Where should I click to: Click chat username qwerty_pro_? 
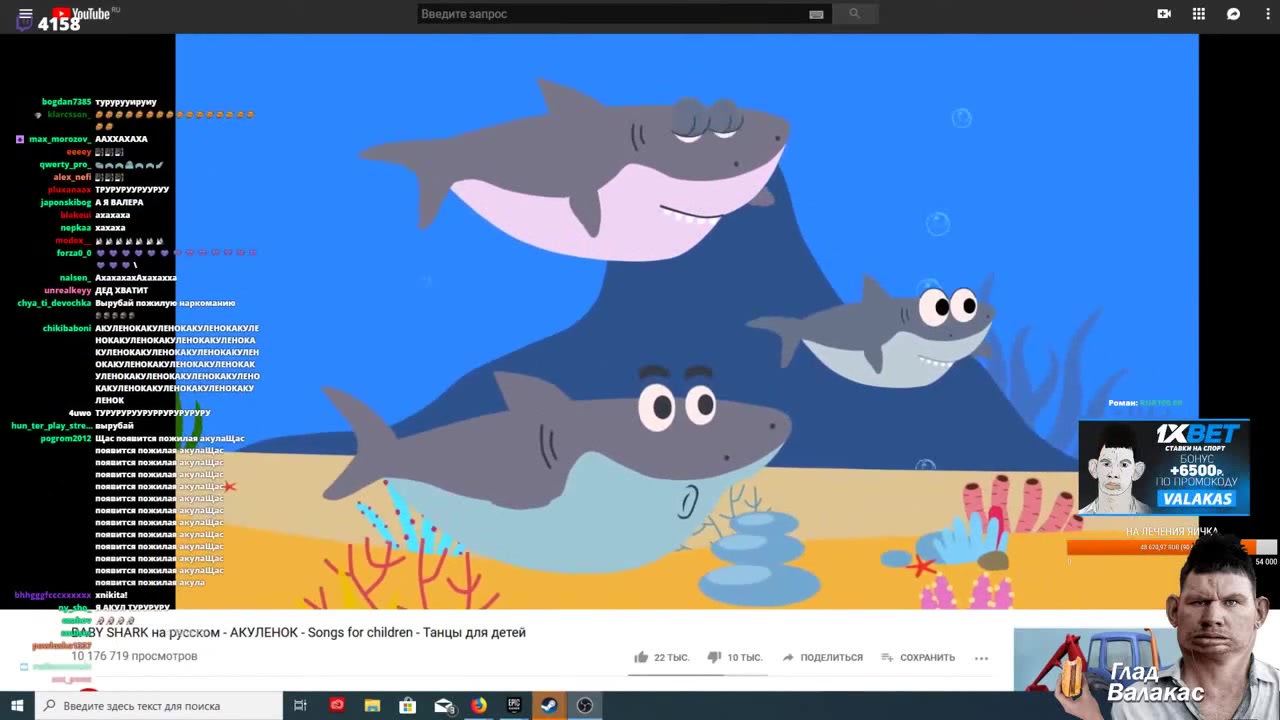65,164
